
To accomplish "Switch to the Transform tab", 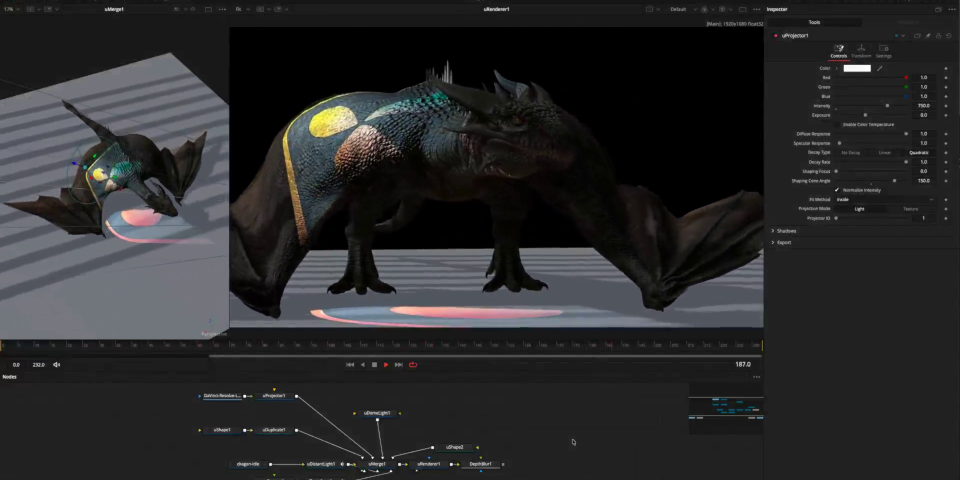I will click(x=861, y=51).
